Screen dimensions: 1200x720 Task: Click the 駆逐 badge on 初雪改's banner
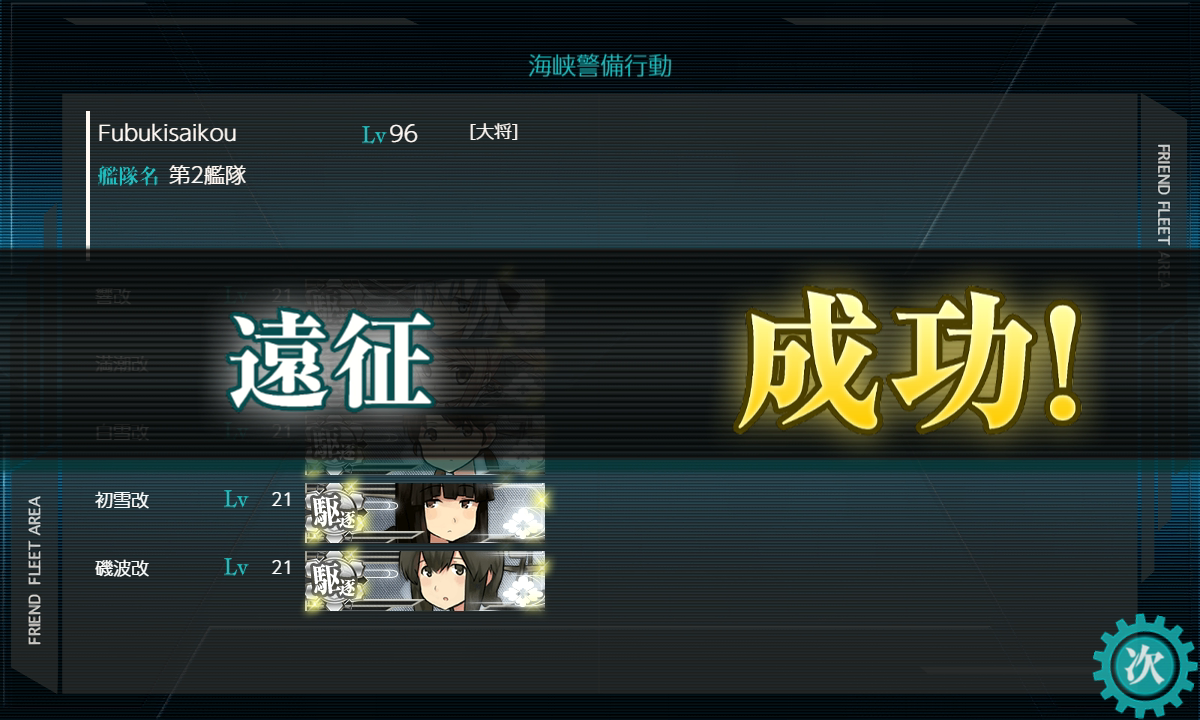(332, 511)
